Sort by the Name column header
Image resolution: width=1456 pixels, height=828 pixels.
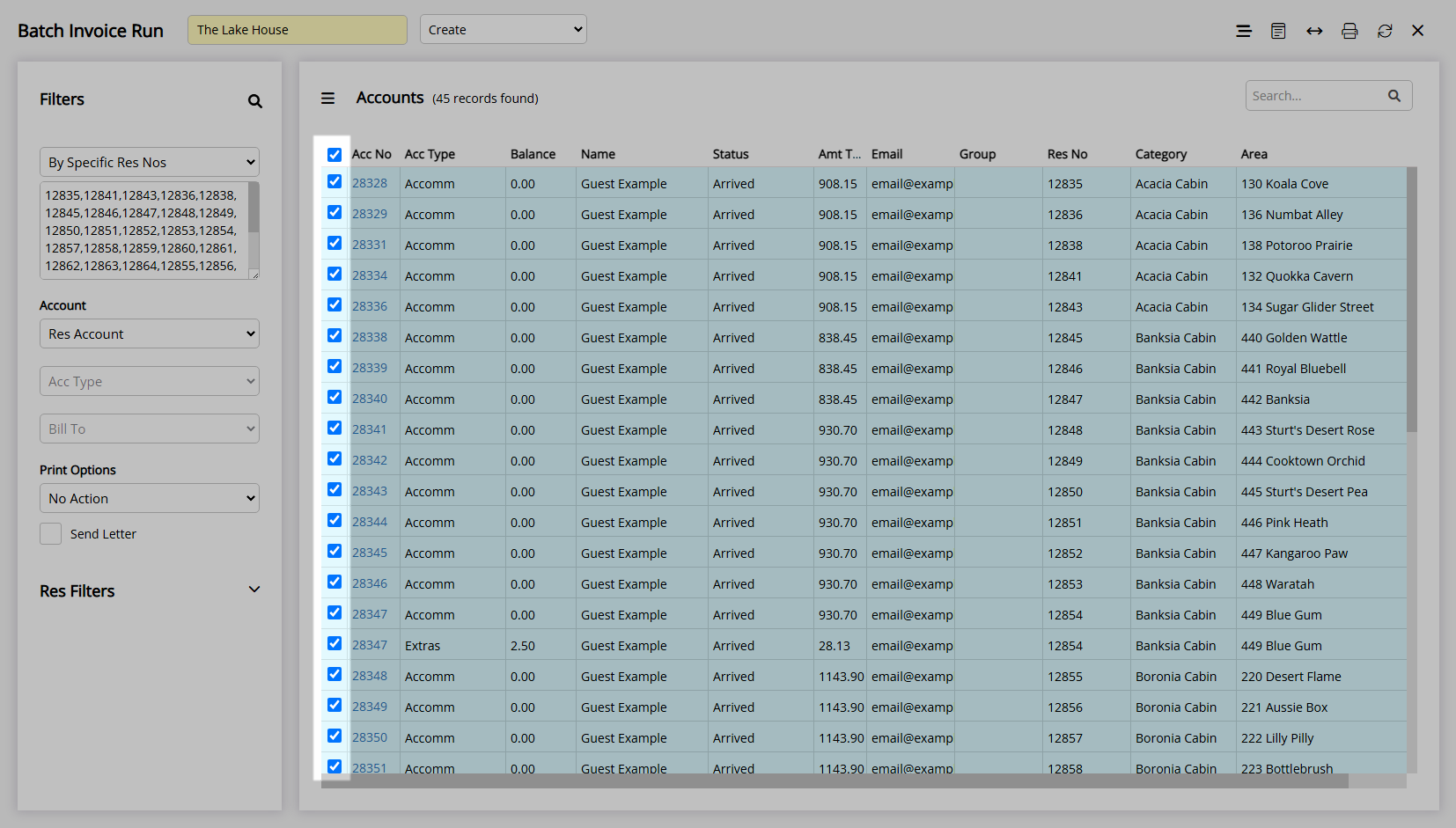point(598,154)
